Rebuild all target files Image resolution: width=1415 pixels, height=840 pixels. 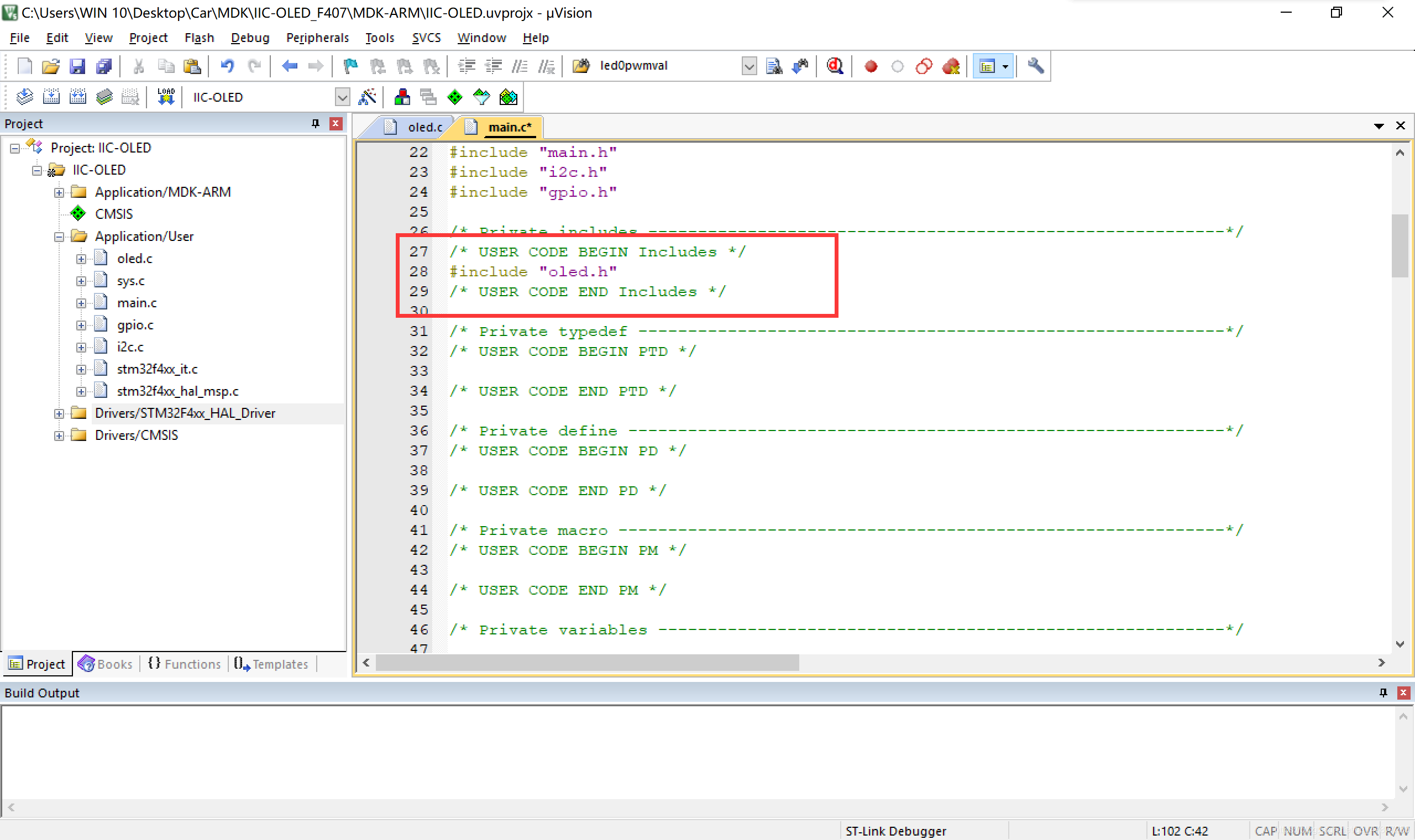click(x=78, y=96)
